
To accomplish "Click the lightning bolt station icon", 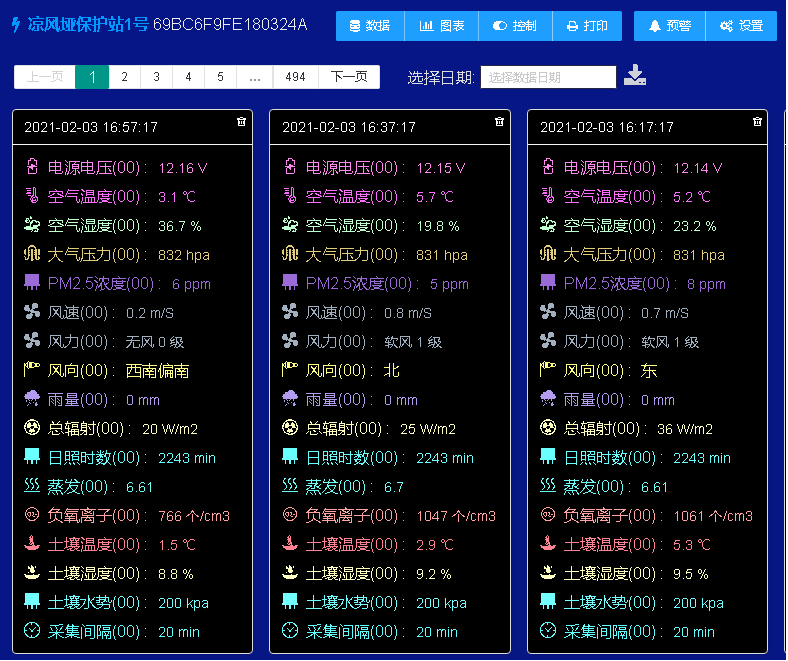I will [15, 25].
